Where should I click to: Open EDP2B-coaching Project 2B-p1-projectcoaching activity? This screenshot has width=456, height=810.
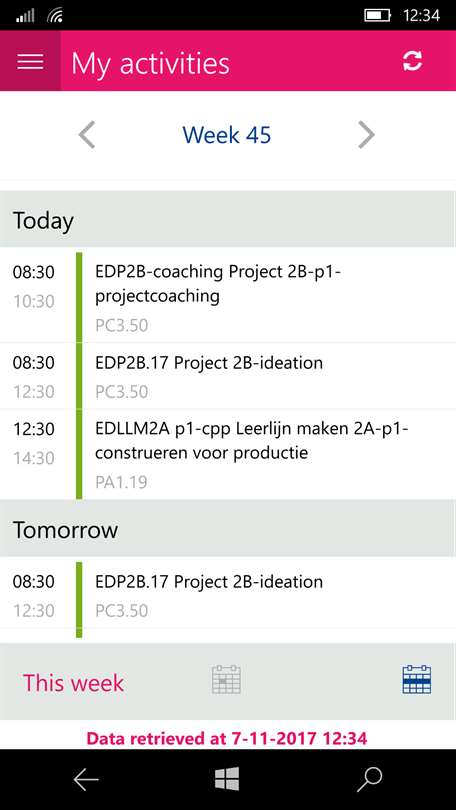pos(228,297)
